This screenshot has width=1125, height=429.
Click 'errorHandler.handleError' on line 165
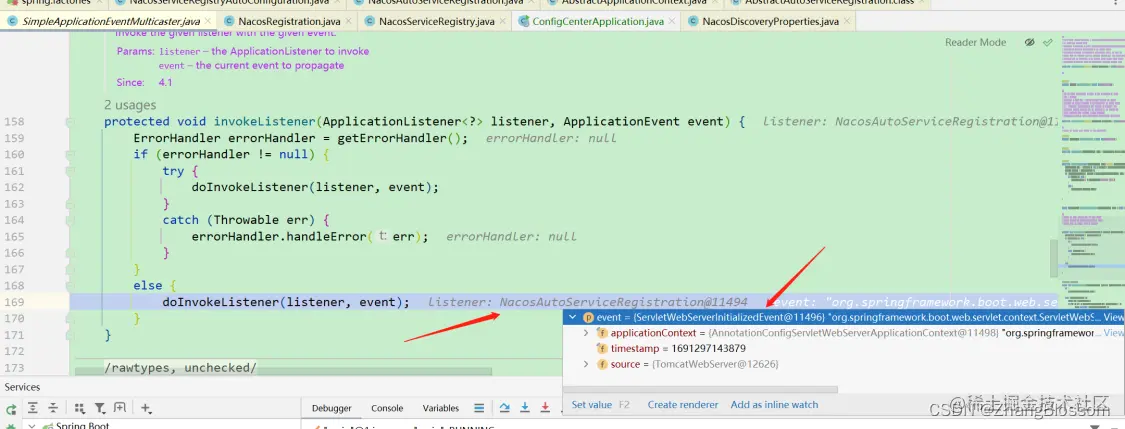click(x=279, y=236)
